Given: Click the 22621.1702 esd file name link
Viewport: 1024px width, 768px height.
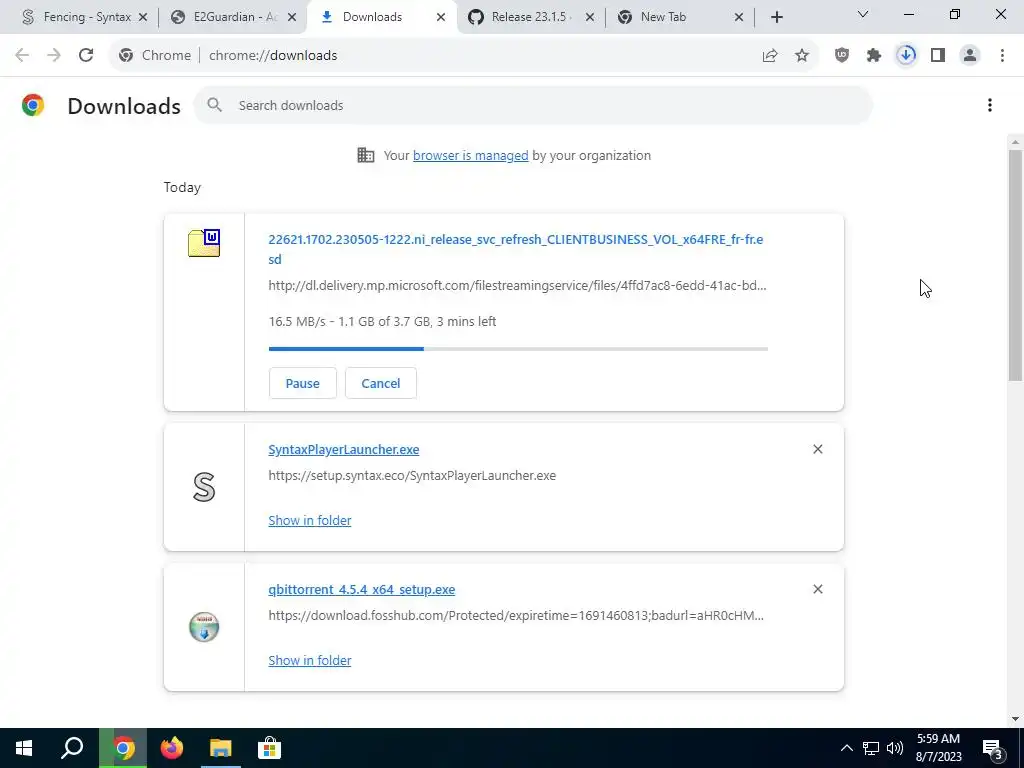Looking at the screenshot, I should pyautogui.click(x=515, y=249).
